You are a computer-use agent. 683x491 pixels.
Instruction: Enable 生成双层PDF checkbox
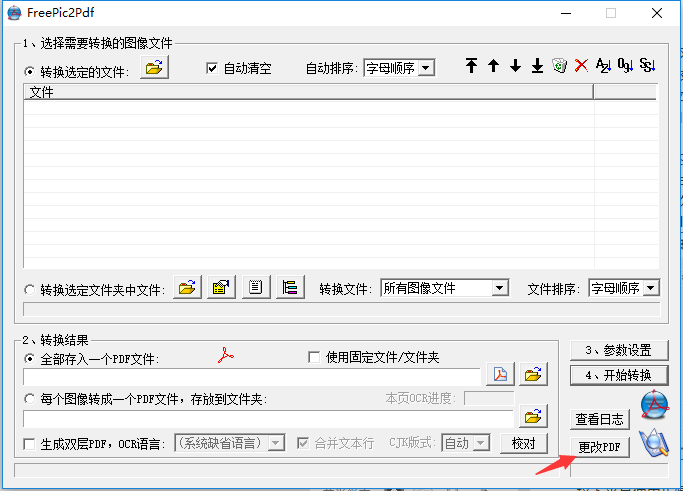pyautogui.click(x=29, y=444)
